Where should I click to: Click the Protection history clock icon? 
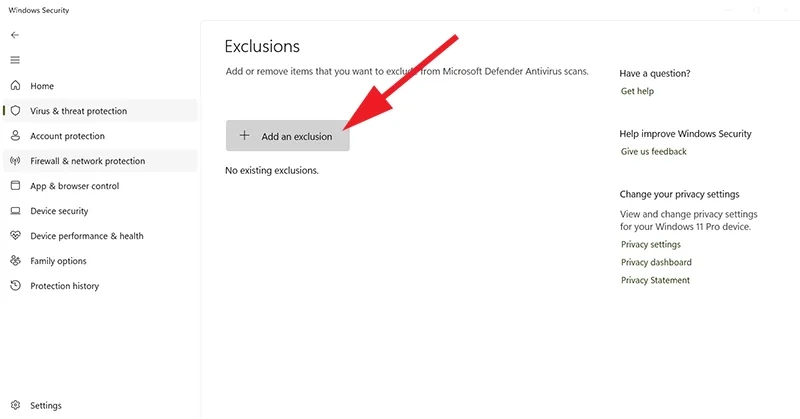15,286
